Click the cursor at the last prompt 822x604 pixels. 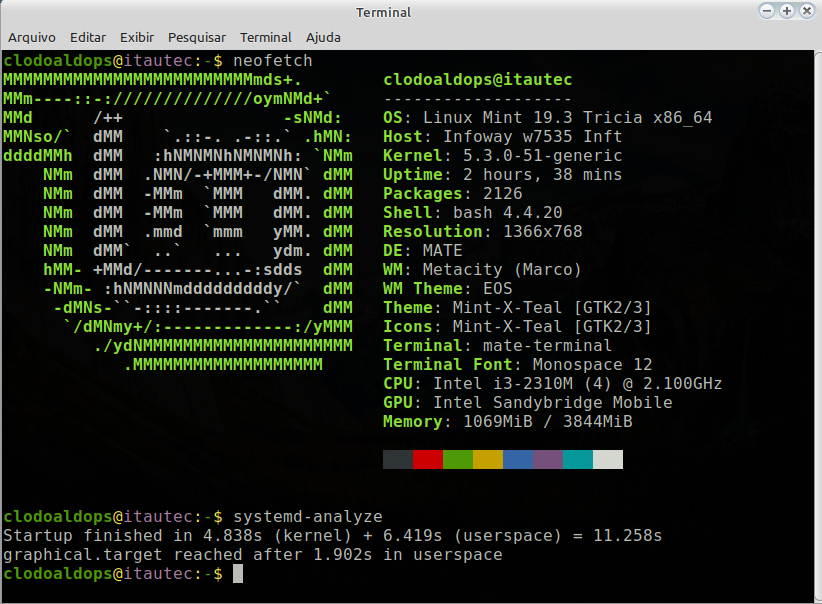point(238,574)
